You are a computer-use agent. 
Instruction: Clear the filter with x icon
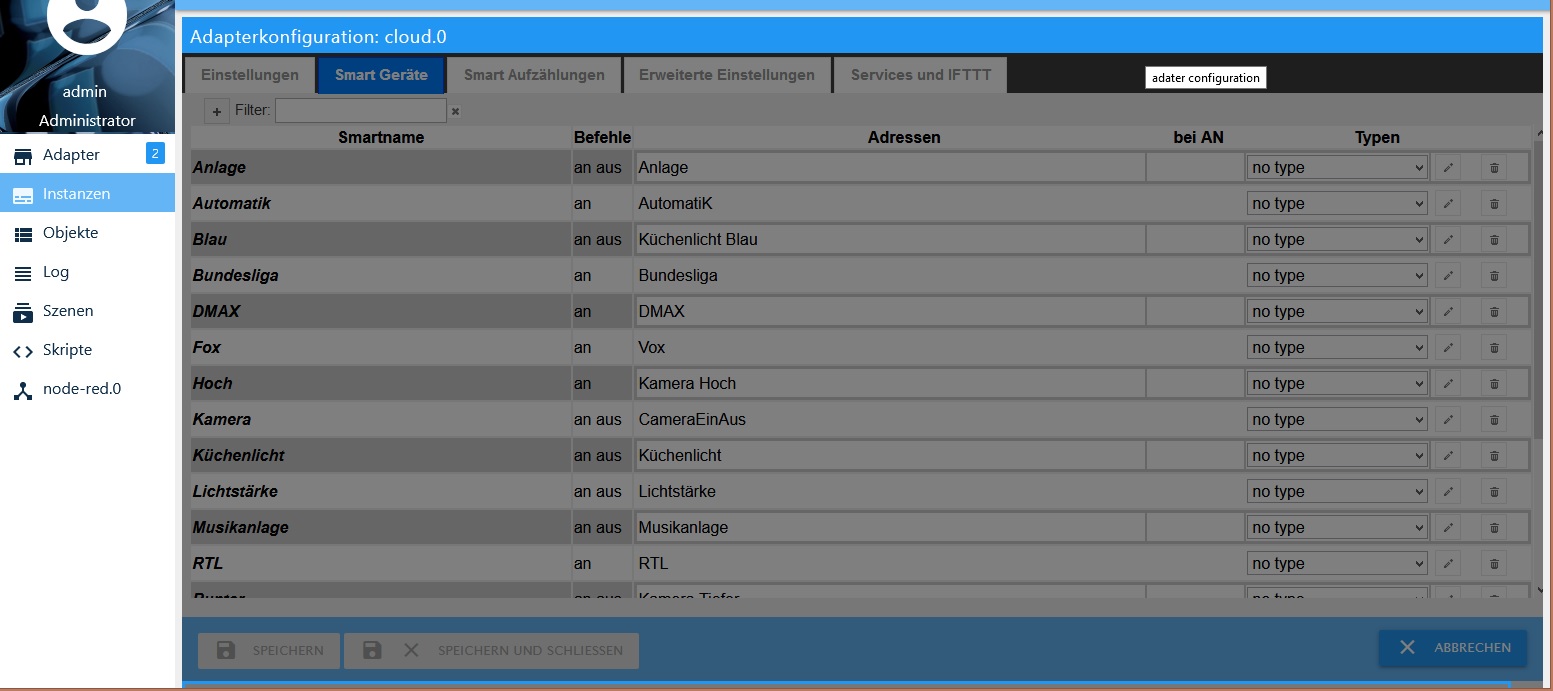coord(455,111)
